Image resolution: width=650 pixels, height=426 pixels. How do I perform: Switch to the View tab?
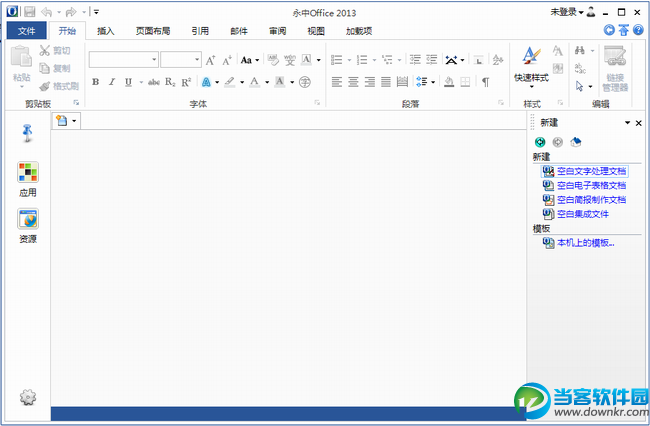pyautogui.click(x=316, y=31)
